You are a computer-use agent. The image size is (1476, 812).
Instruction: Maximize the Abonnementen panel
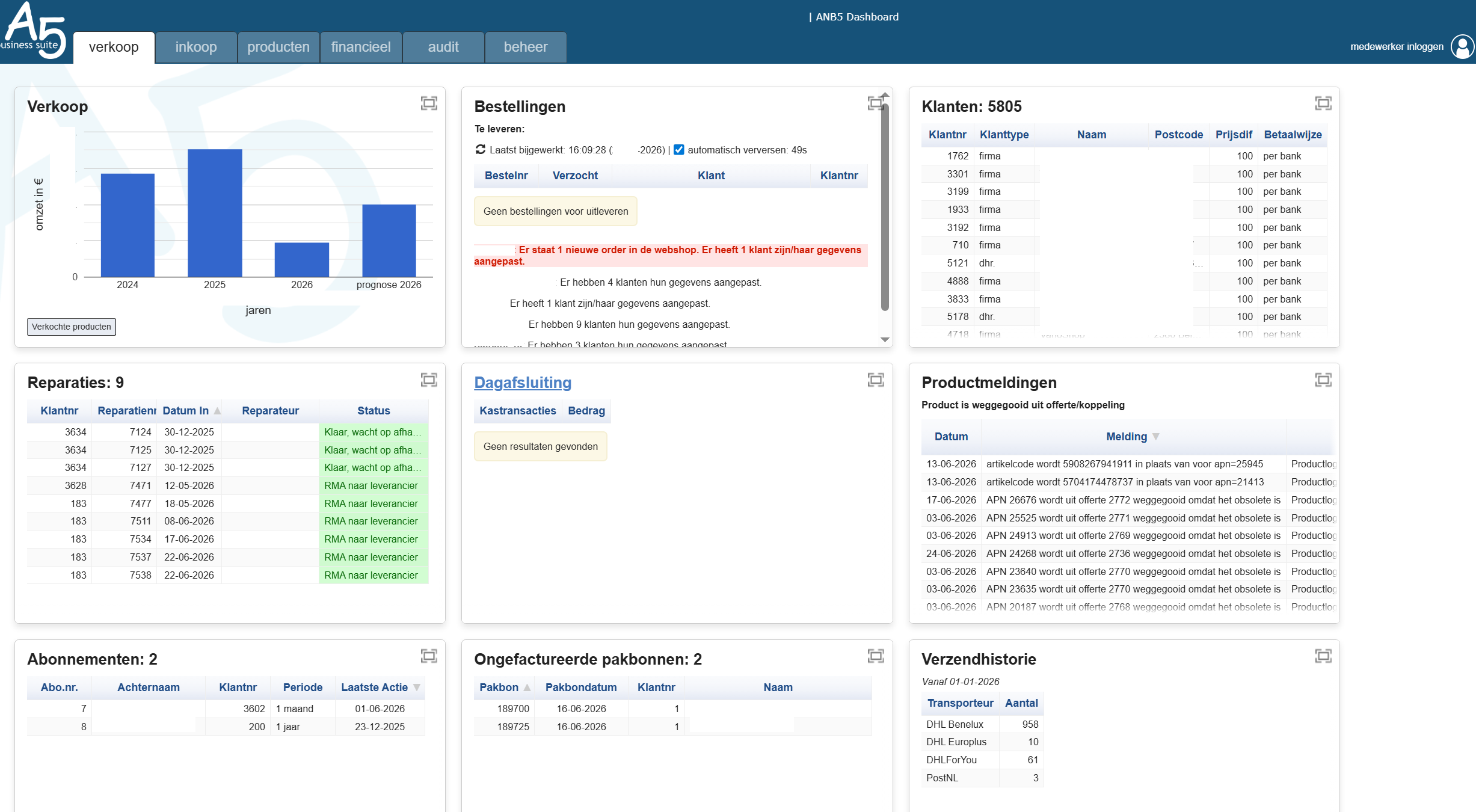tap(429, 656)
